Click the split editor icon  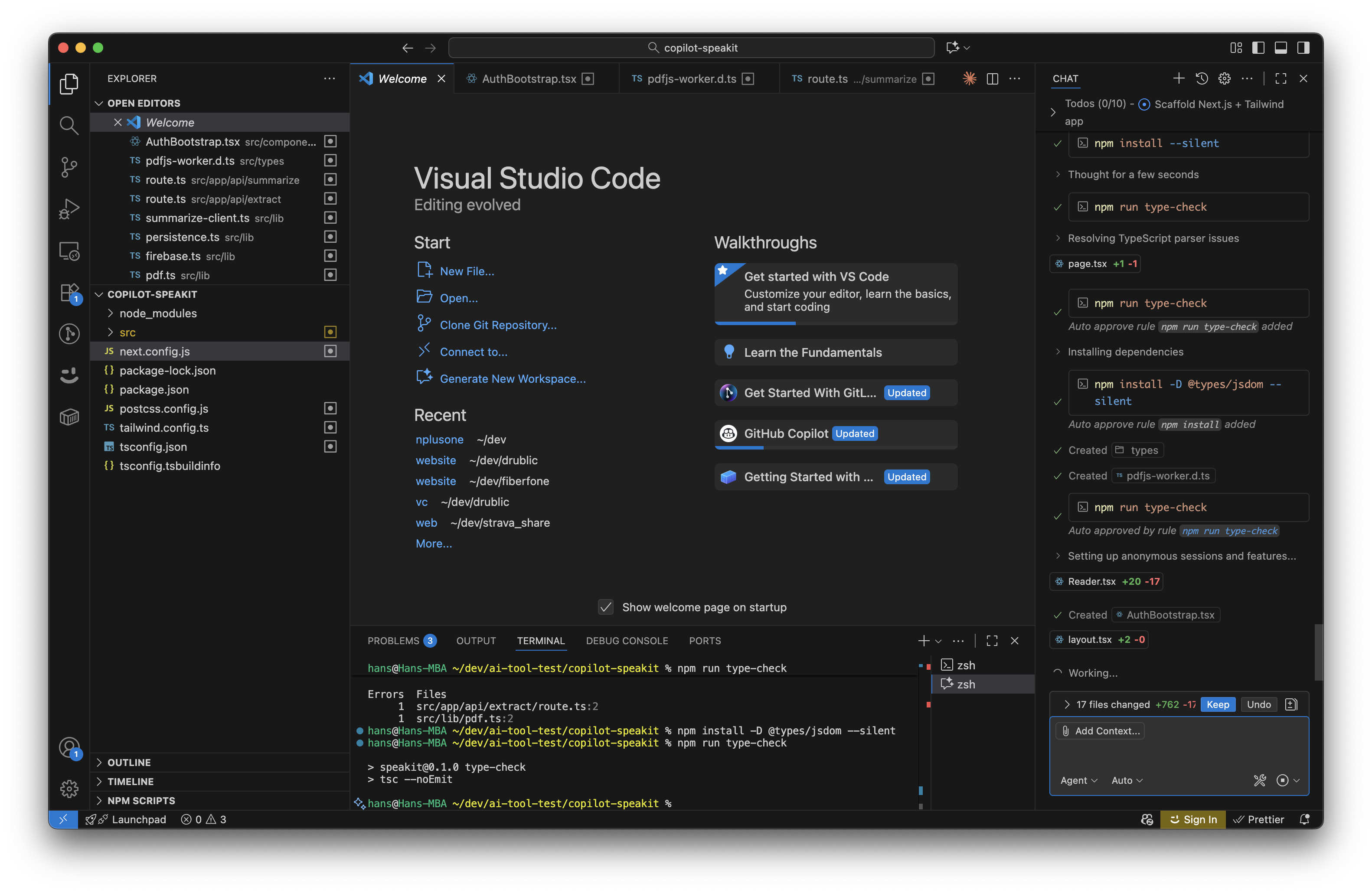(x=992, y=79)
